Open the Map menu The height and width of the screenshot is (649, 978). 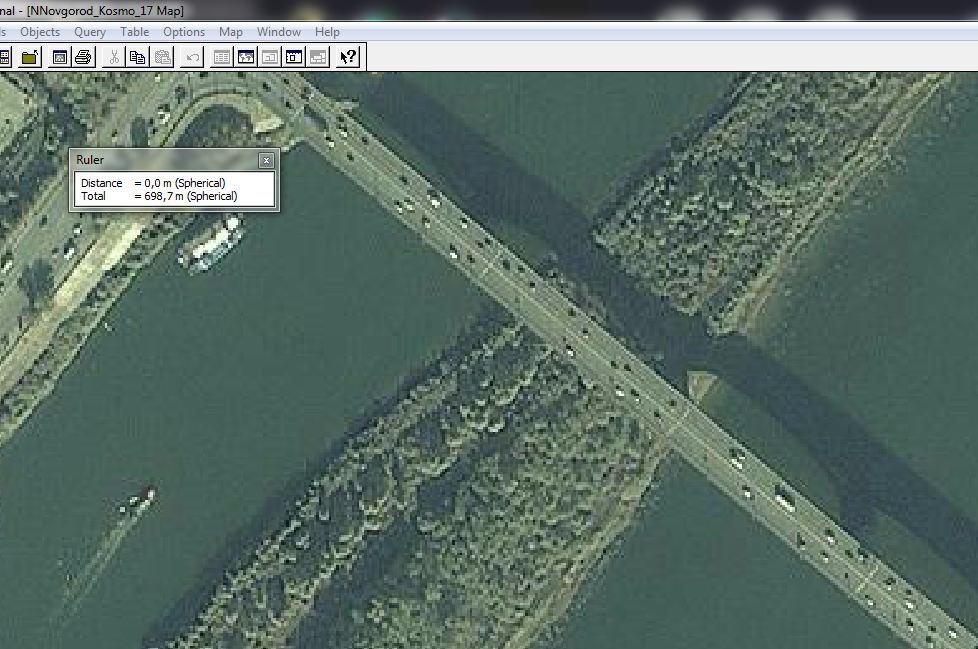click(x=231, y=32)
